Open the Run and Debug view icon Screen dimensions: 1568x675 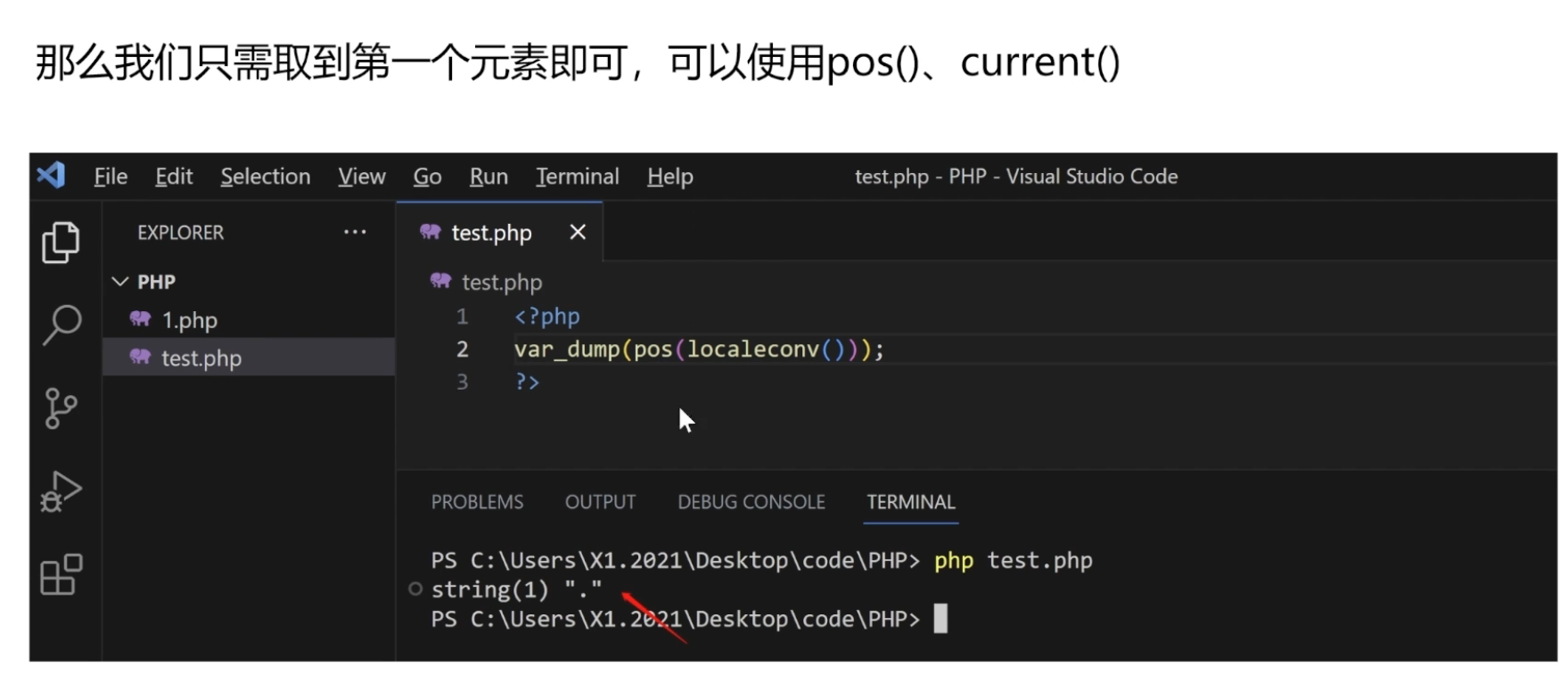click(61, 491)
